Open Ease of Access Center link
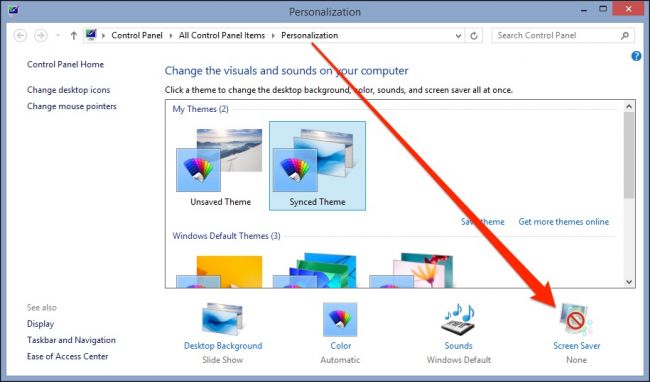Viewport: 650px width, 382px height. (68, 356)
